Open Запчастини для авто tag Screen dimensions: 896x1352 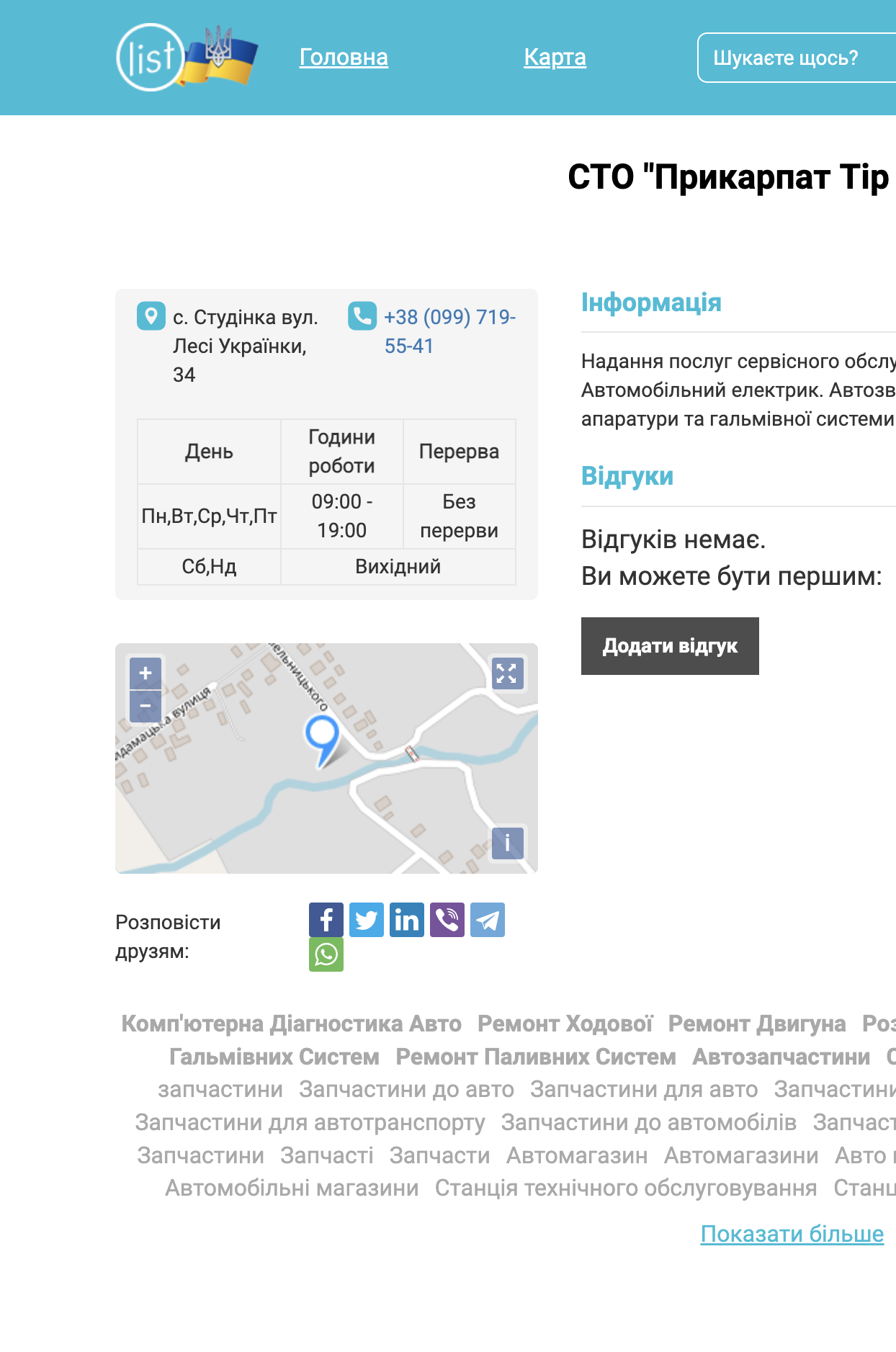tap(644, 1089)
